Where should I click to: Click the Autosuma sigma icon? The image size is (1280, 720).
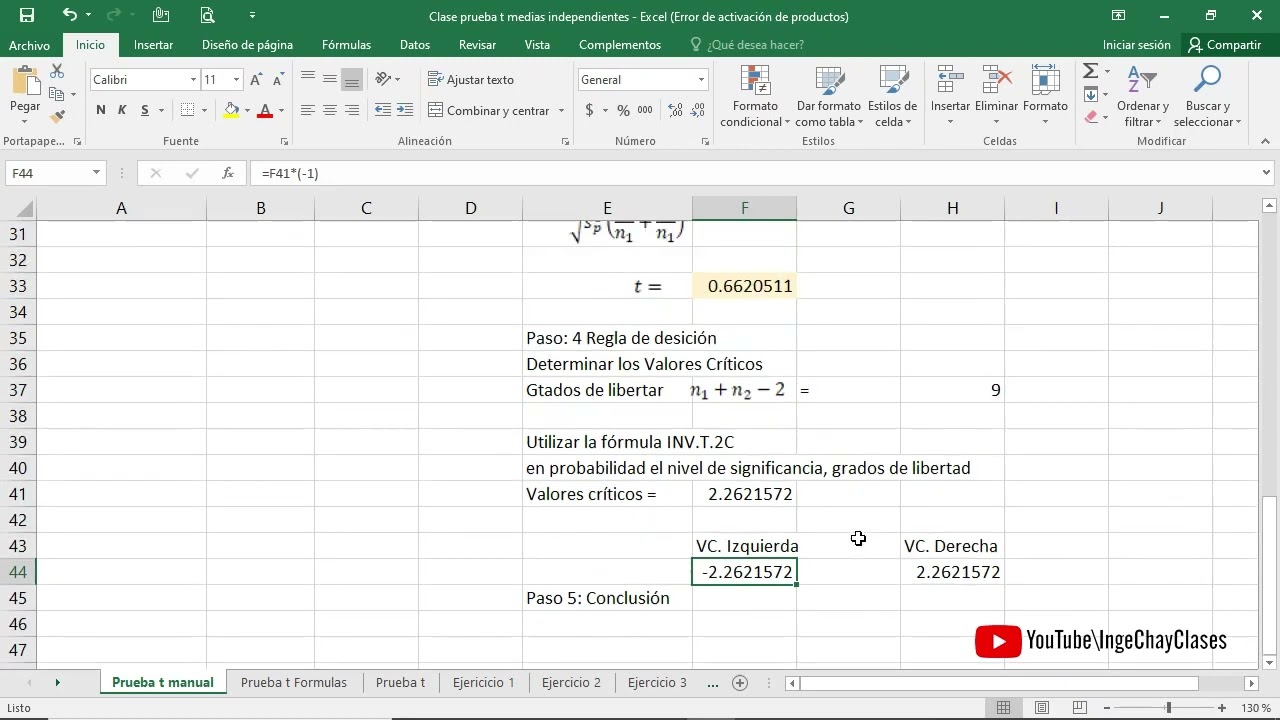pyautogui.click(x=1090, y=71)
